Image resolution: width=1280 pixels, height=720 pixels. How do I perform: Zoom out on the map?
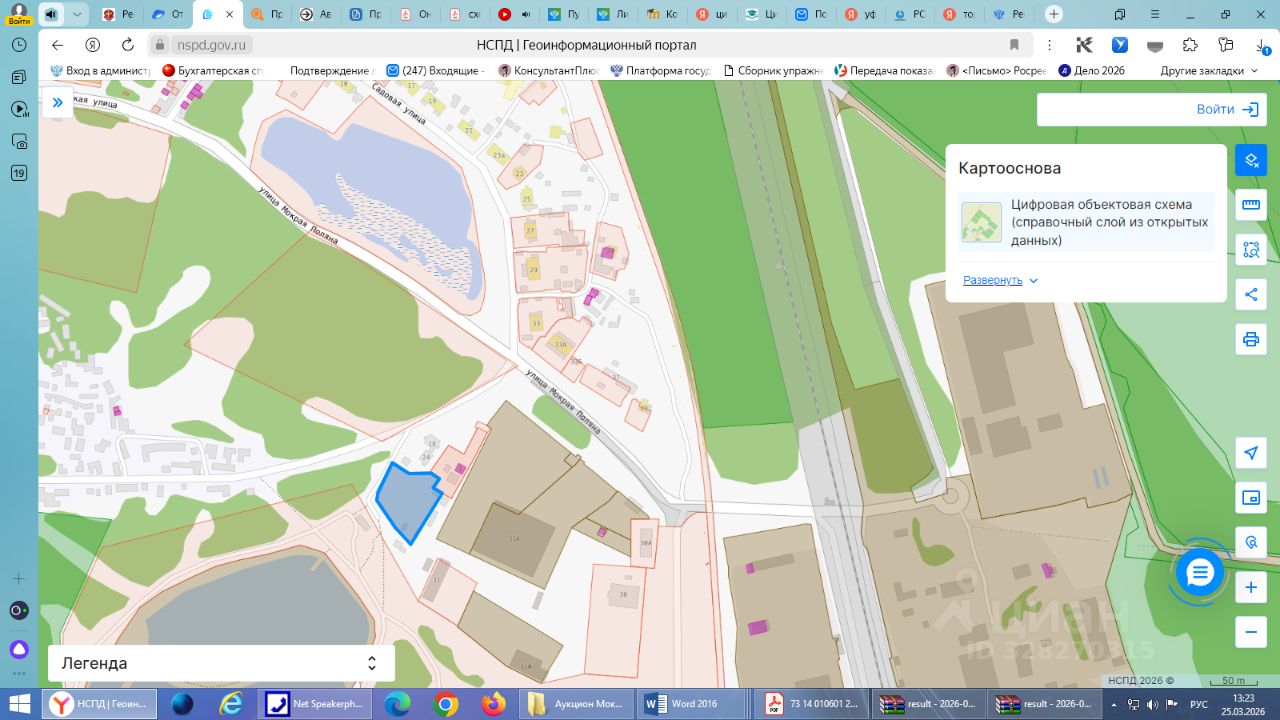click(1251, 632)
